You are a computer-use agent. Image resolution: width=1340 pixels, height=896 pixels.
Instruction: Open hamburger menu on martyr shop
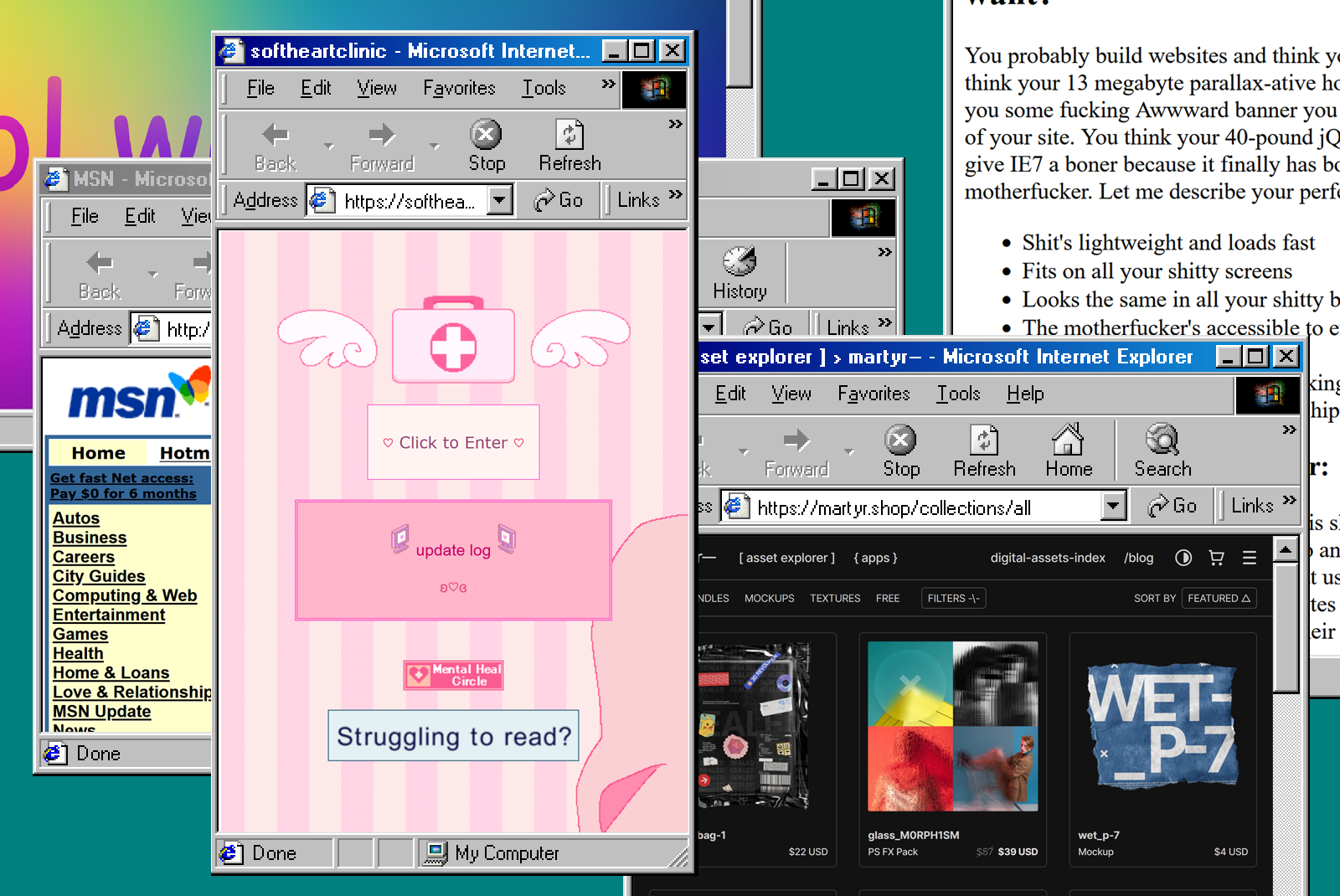click(x=1249, y=558)
